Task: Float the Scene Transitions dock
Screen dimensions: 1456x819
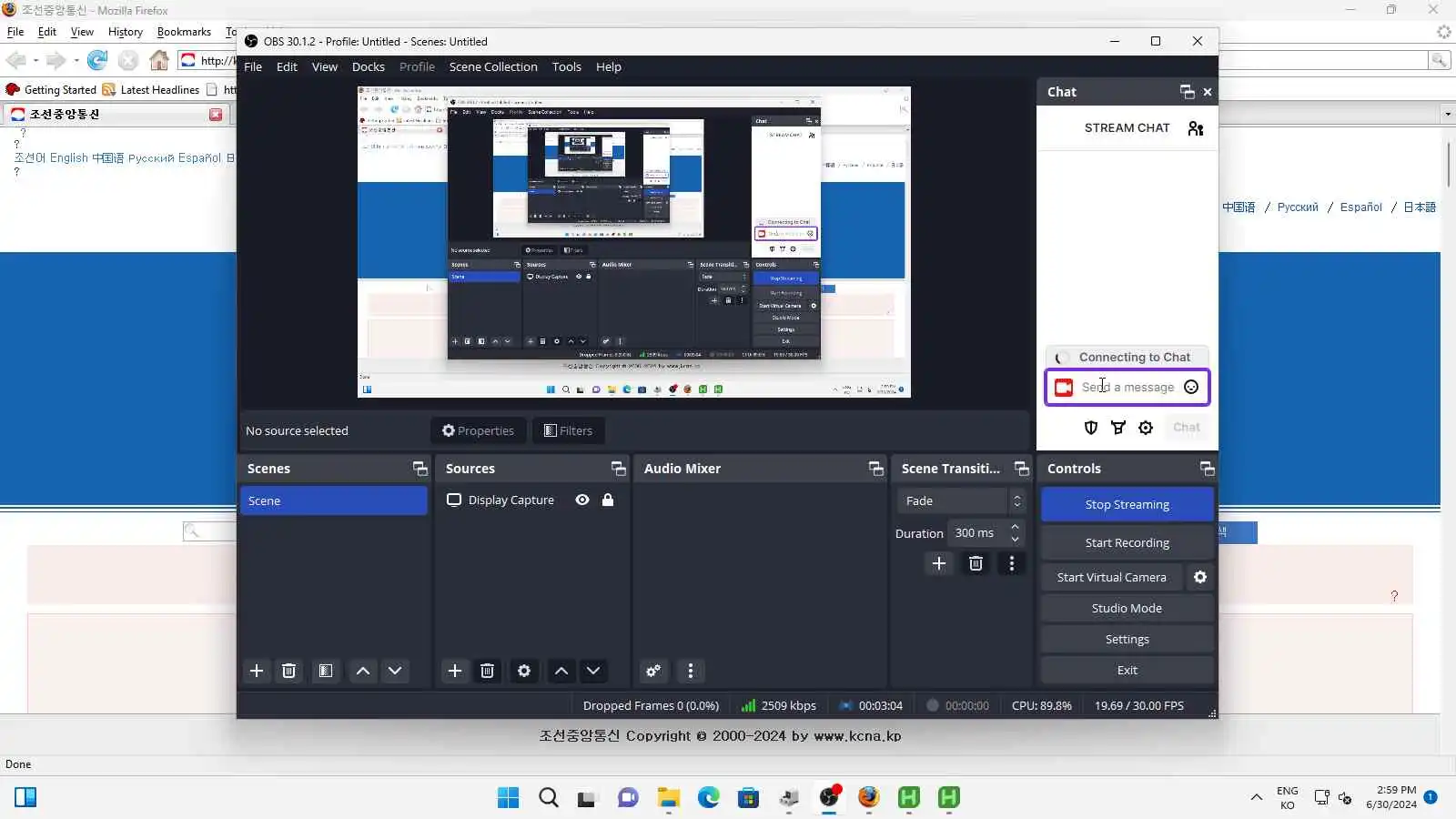Action: point(1021,469)
